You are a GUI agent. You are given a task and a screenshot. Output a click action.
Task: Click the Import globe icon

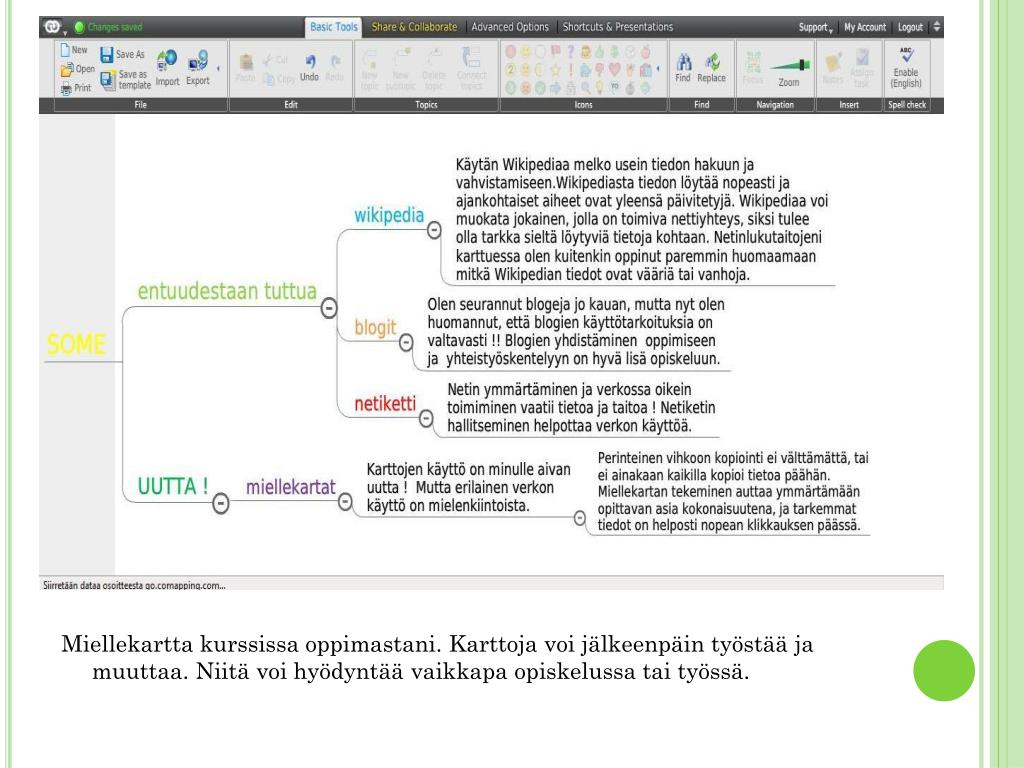167,60
